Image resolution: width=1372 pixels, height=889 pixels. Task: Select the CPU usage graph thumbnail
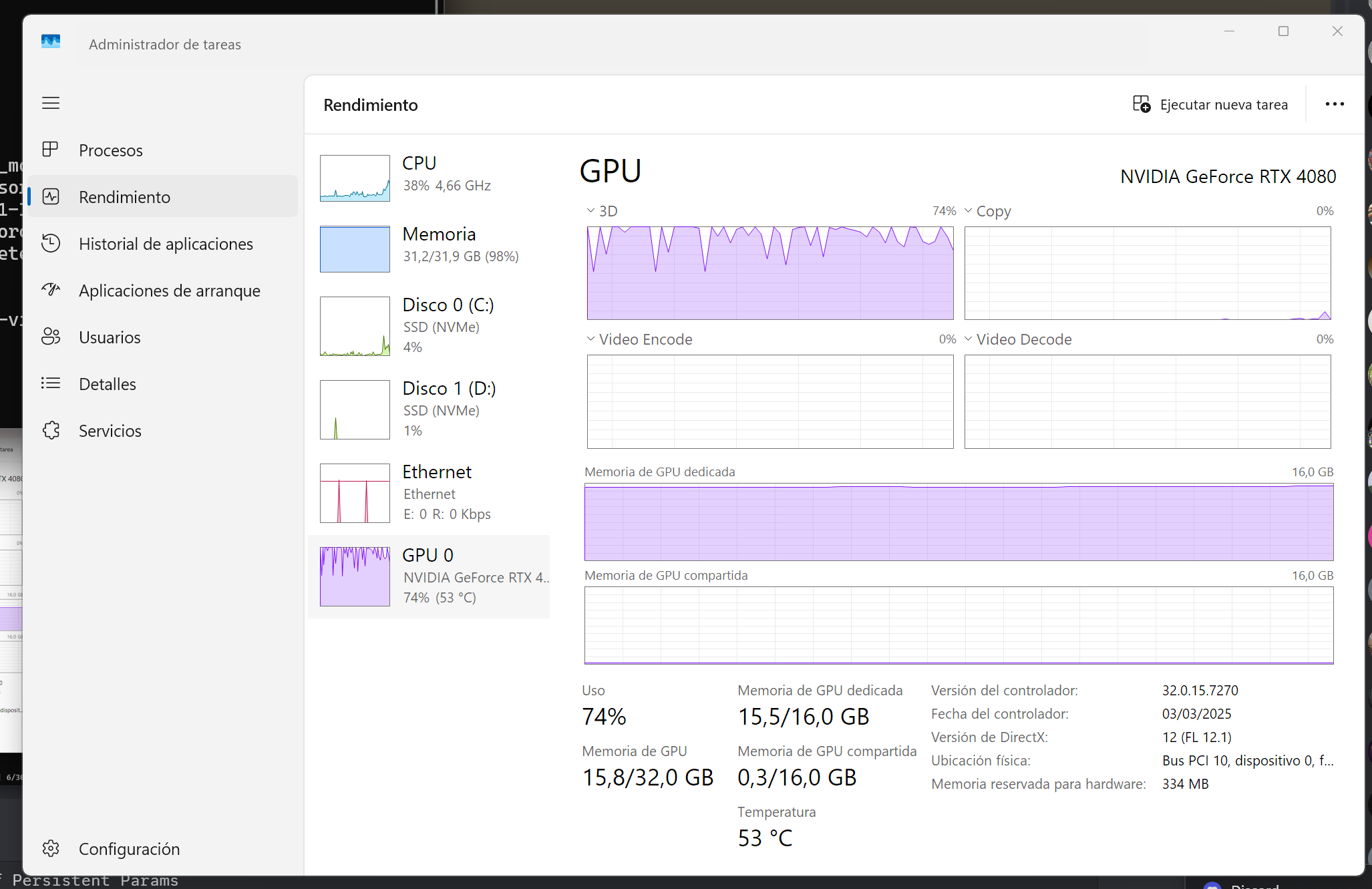click(355, 178)
